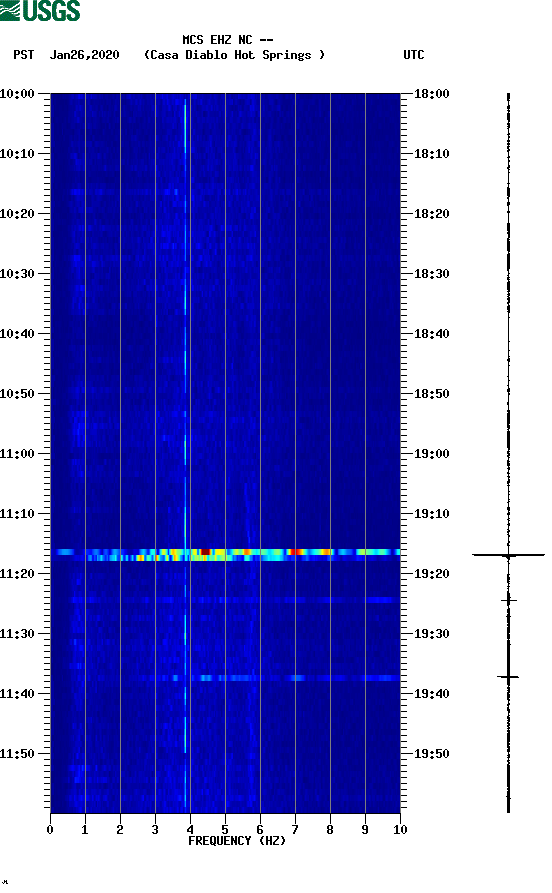Click the 8 Hz frequency axis label
The width and height of the screenshot is (552, 893).
pyautogui.click(x=330, y=830)
